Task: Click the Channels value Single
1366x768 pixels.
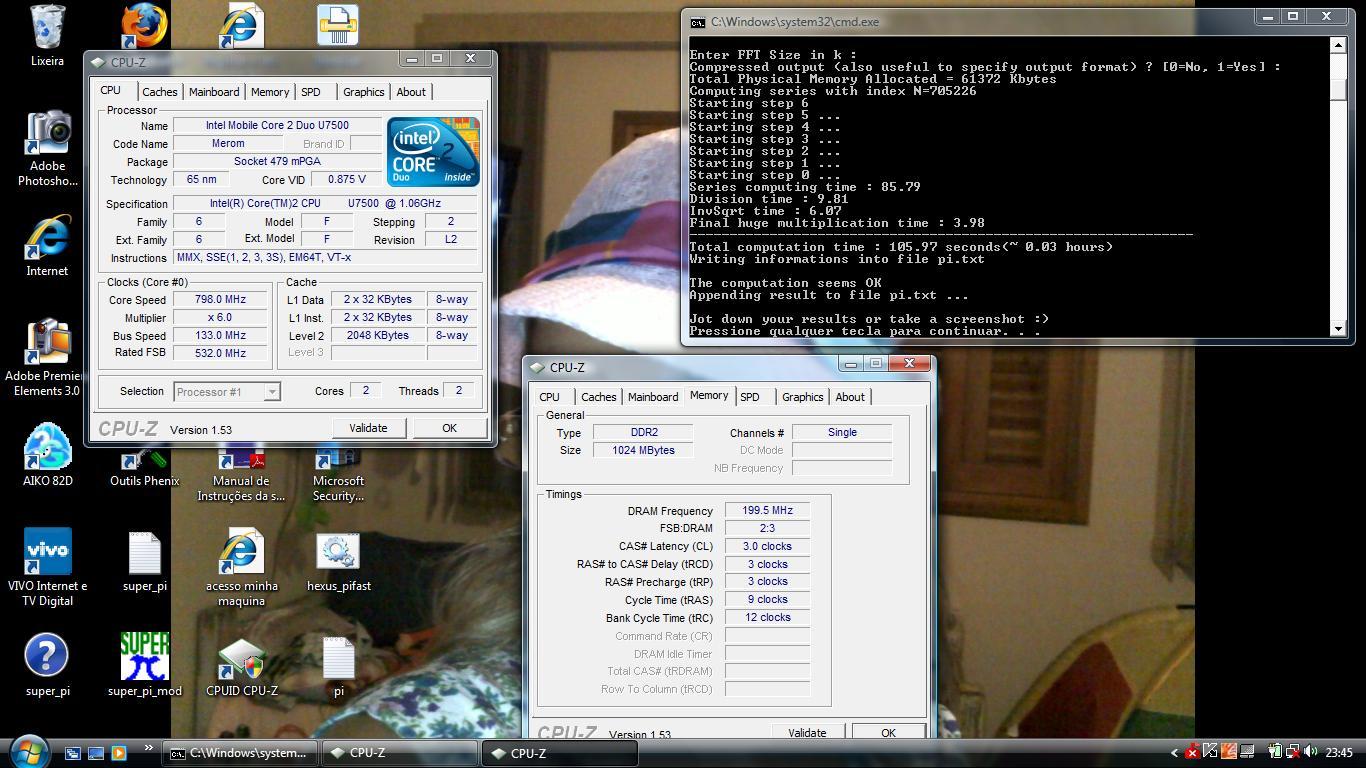Action: coord(842,433)
